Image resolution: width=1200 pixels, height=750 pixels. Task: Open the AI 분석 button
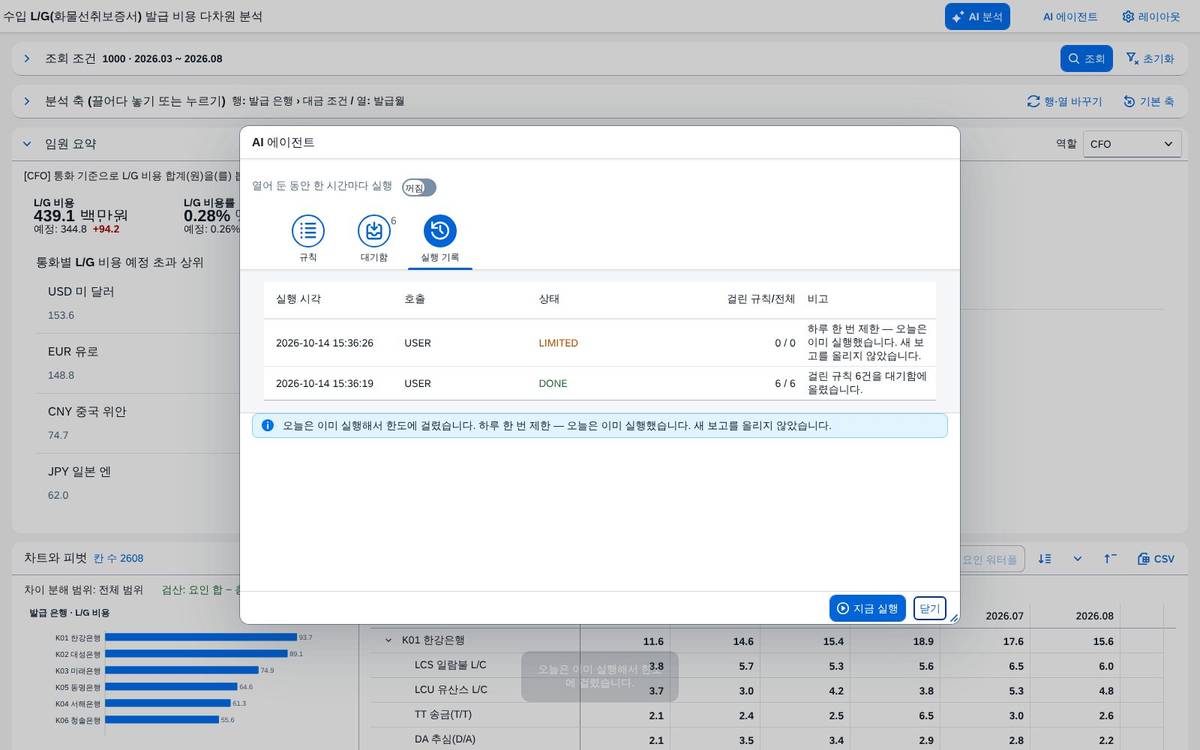click(977, 17)
